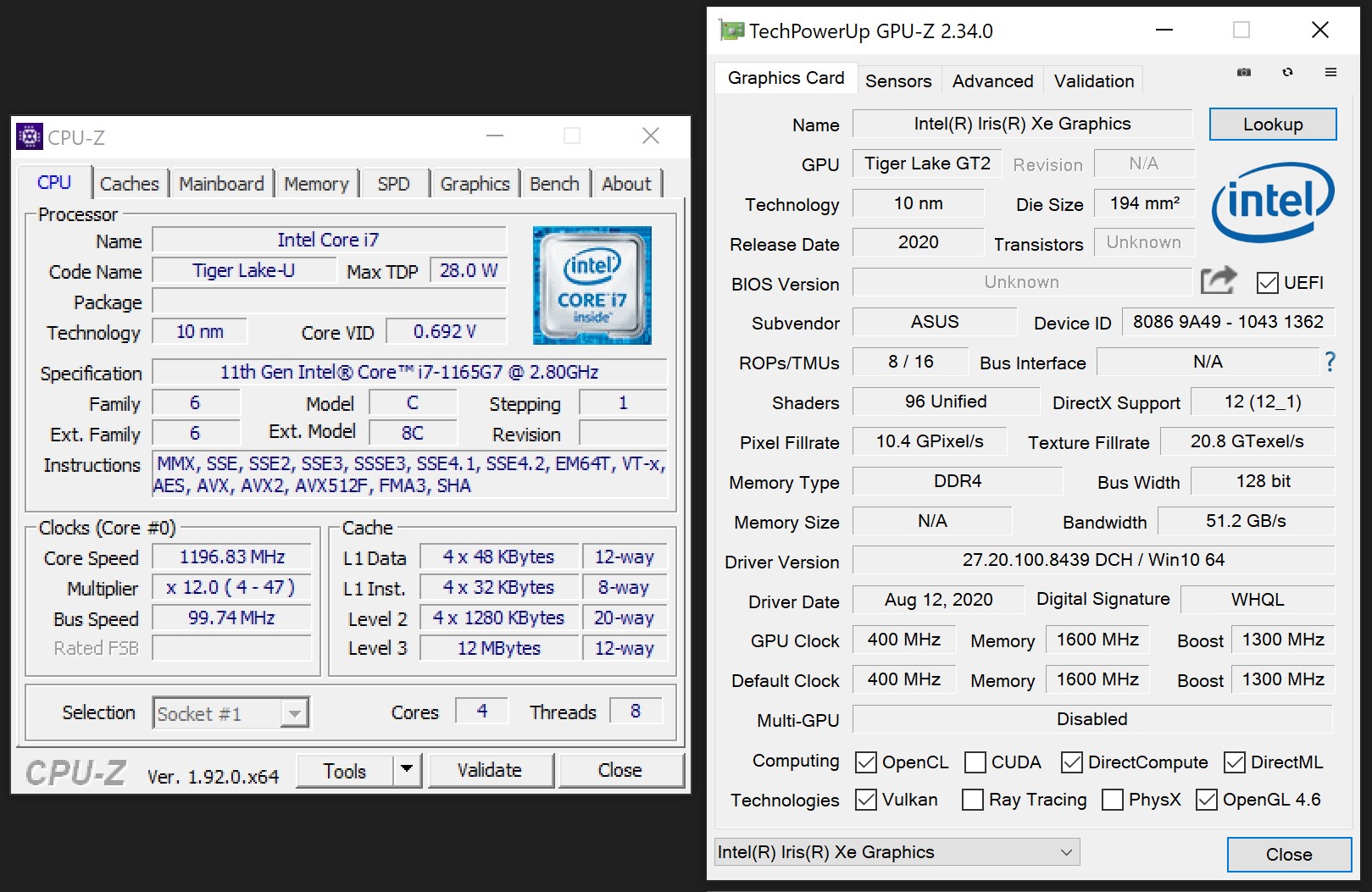
Task: Click the Device ID value 8086 9A49
Action: tap(1228, 322)
